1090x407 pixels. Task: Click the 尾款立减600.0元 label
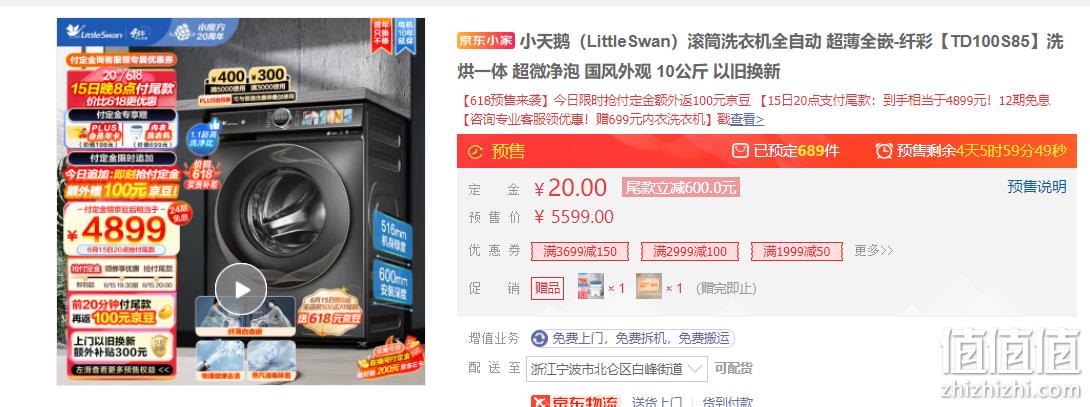681,187
